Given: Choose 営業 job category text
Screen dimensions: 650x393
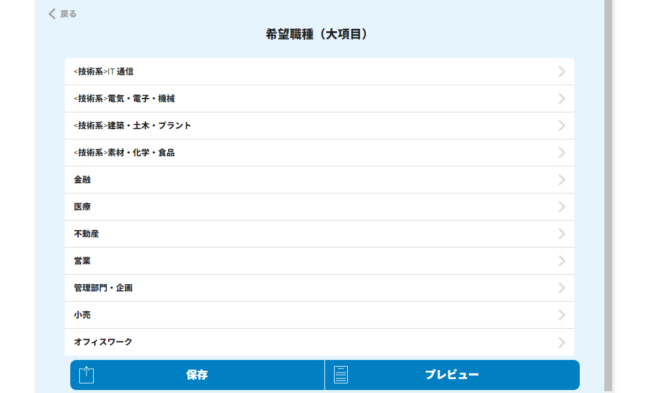Looking at the screenshot, I should (x=82, y=261).
